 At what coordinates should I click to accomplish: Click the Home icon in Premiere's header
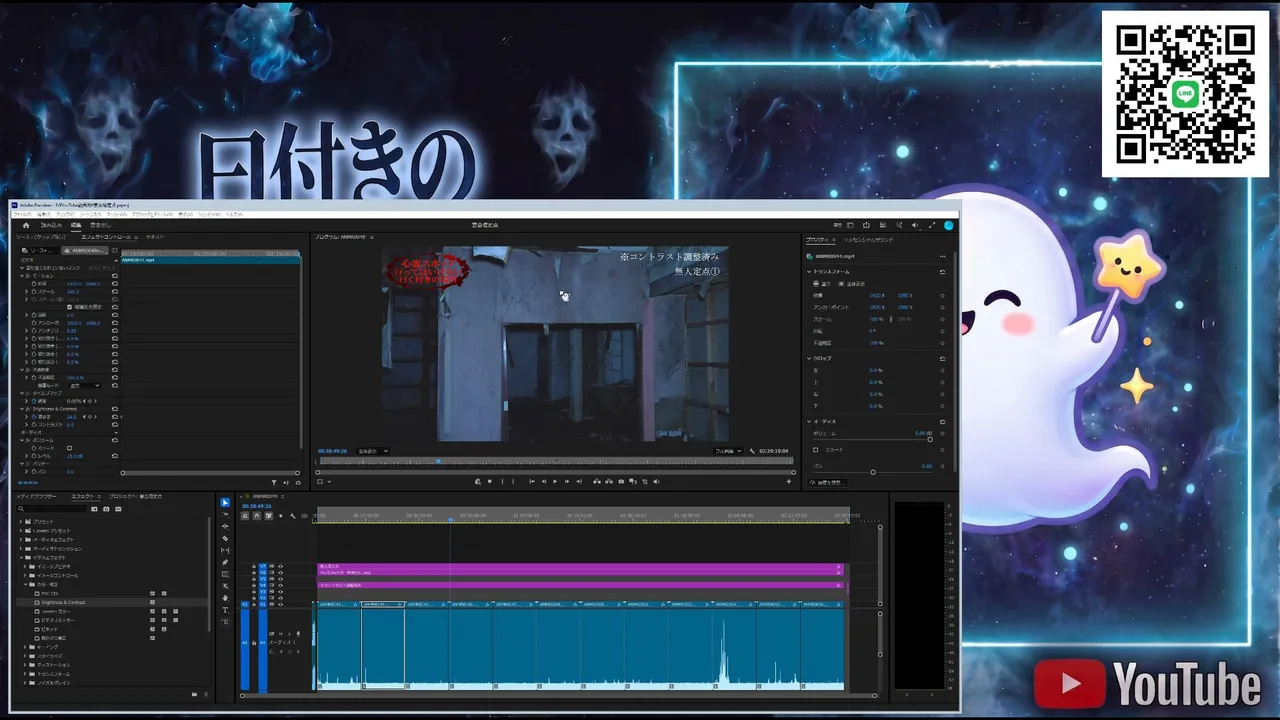coord(26,225)
